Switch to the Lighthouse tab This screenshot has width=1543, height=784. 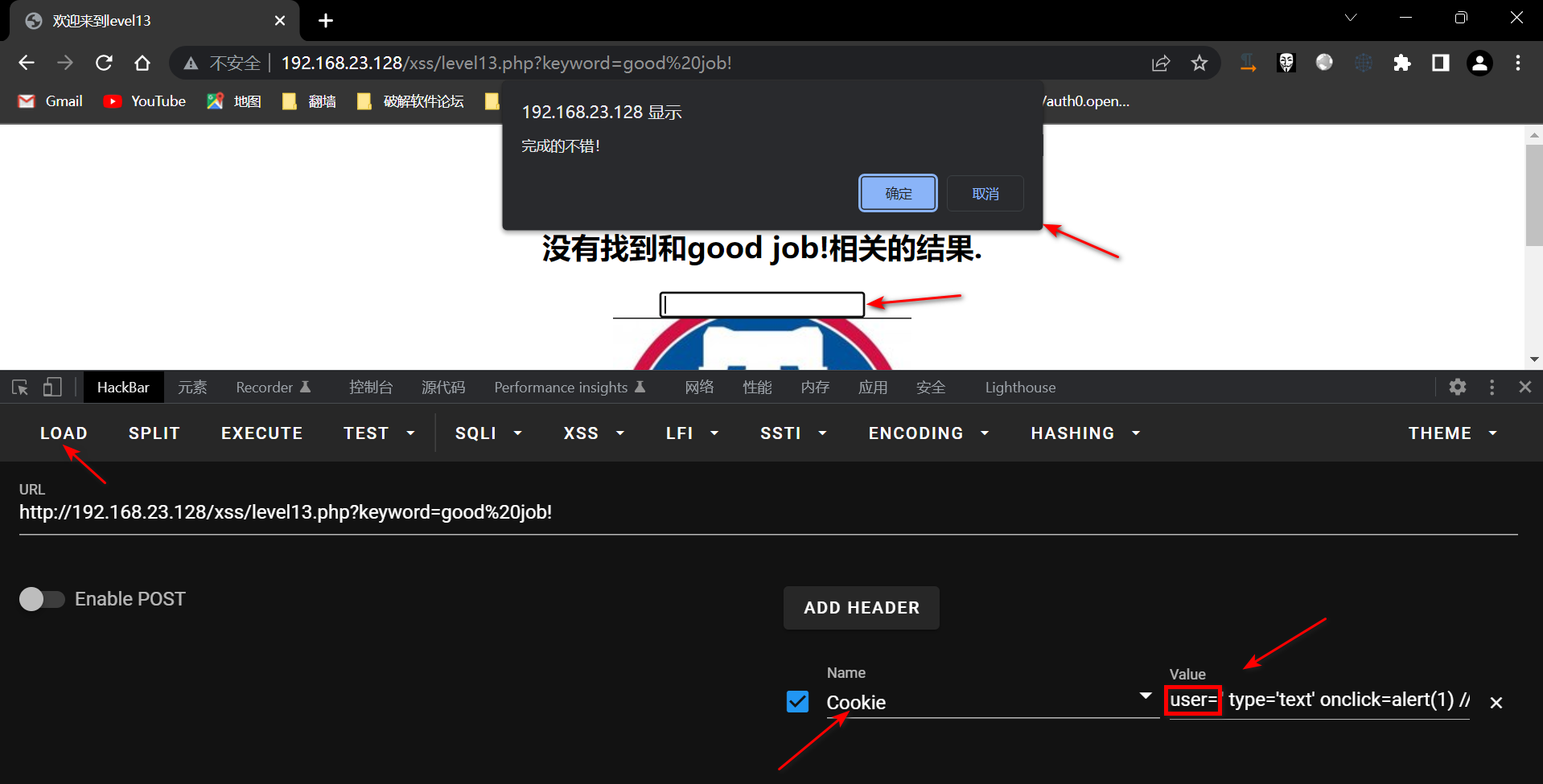click(x=1020, y=388)
